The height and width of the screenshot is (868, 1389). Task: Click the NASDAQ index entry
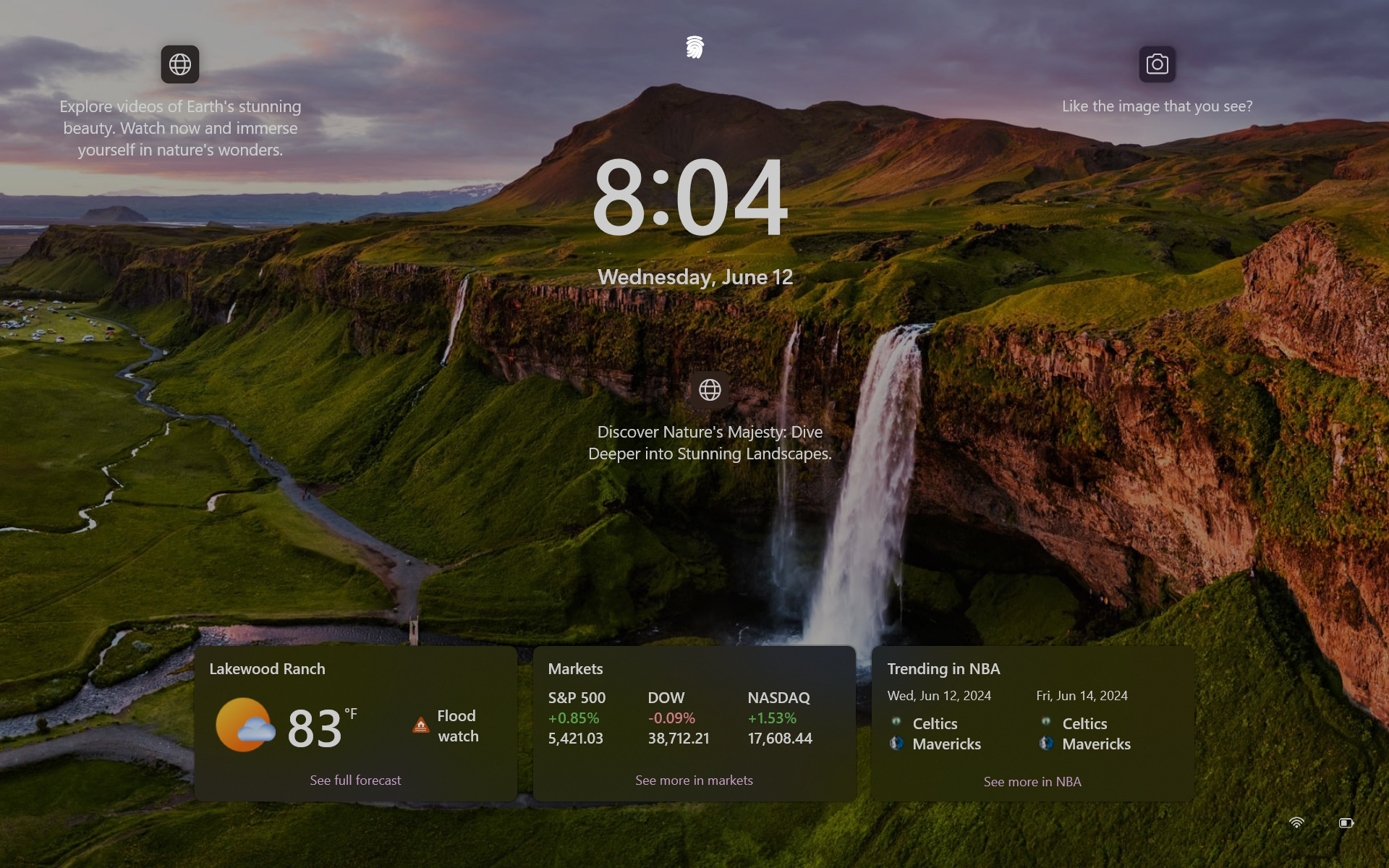(779, 718)
